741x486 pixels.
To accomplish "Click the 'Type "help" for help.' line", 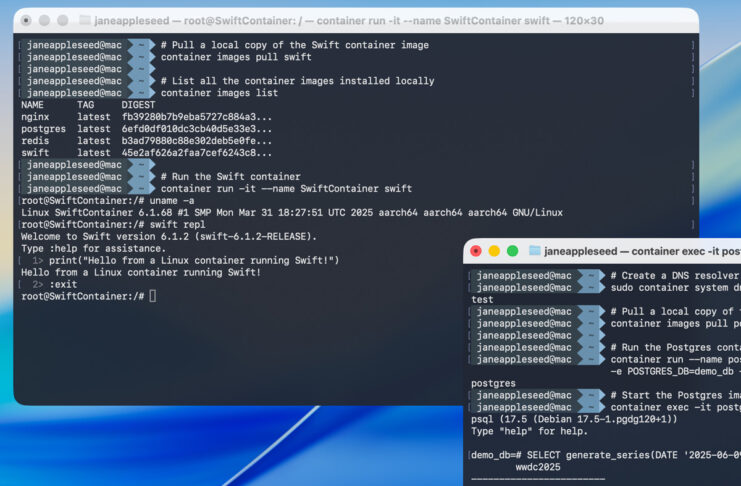I will [529, 431].
